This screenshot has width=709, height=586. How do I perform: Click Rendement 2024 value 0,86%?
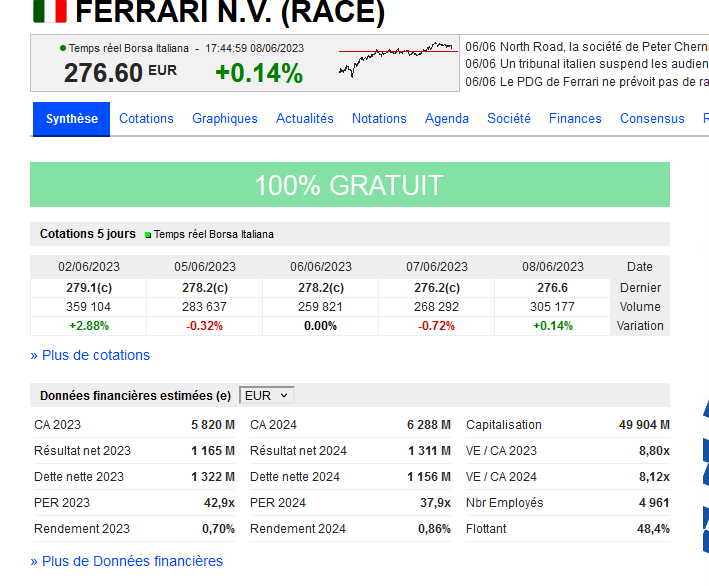435,529
